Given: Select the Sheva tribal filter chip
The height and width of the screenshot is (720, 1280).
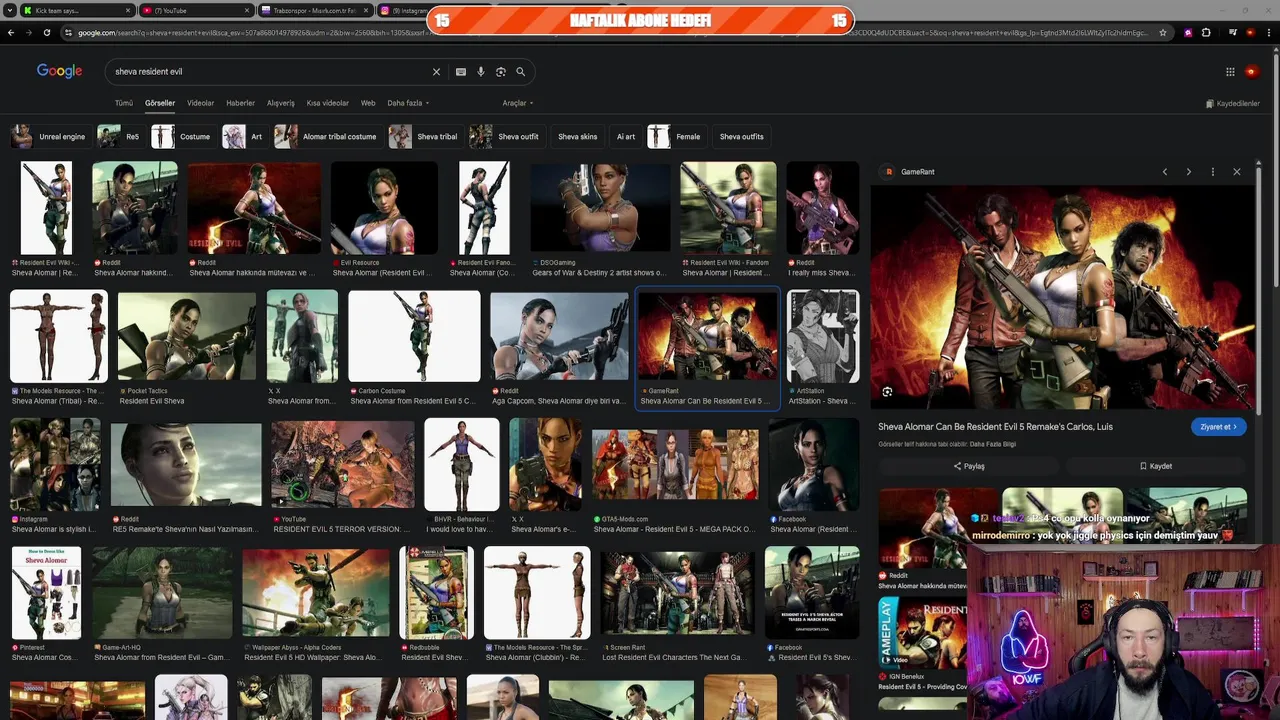Looking at the screenshot, I should [425, 137].
